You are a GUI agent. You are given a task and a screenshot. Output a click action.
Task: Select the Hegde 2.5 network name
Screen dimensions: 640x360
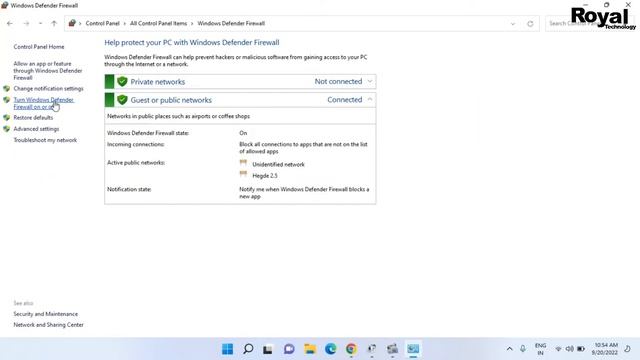click(265, 176)
